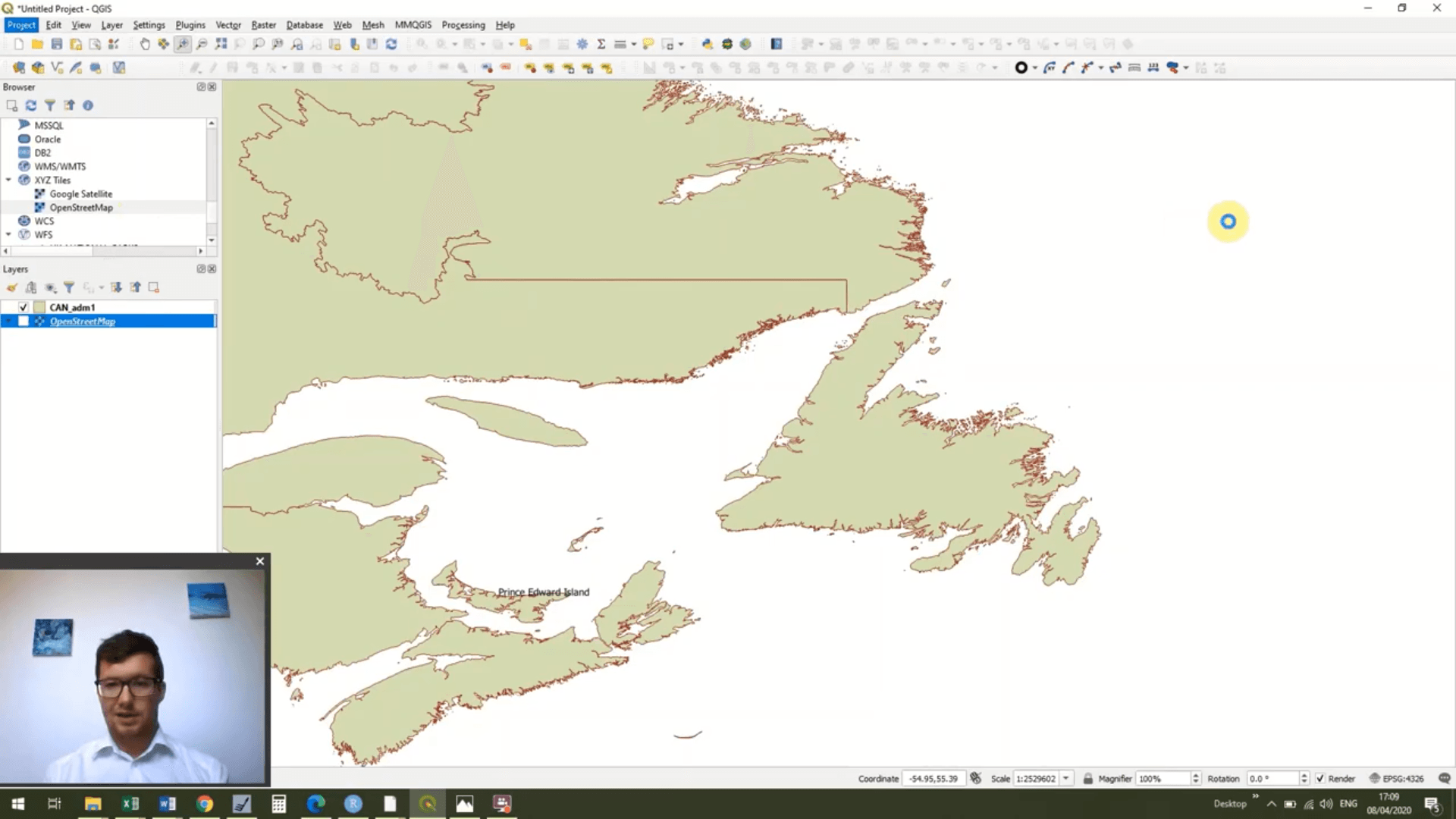Open the Vector menu

pyautogui.click(x=228, y=25)
